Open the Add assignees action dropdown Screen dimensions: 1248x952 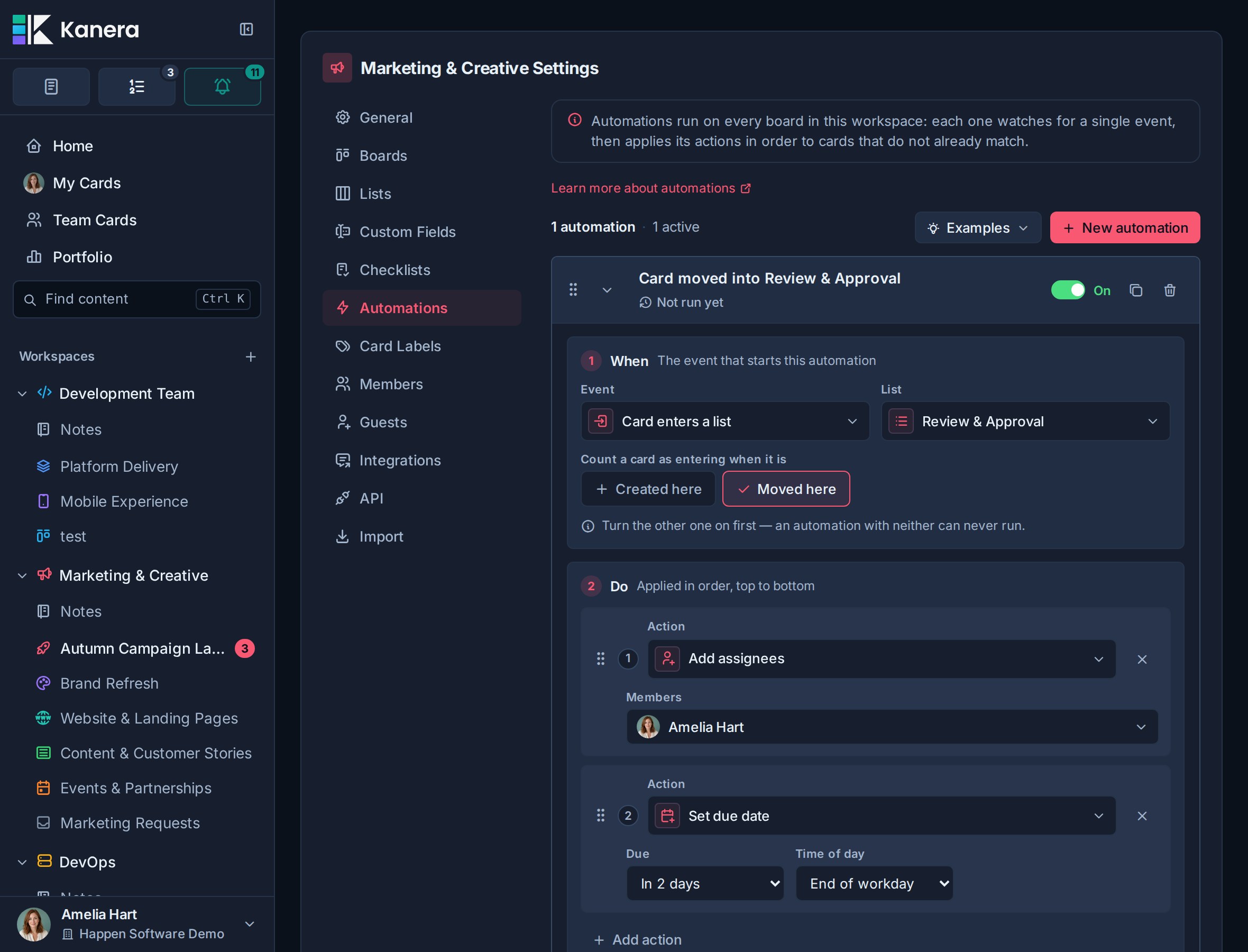pos(882,659)
